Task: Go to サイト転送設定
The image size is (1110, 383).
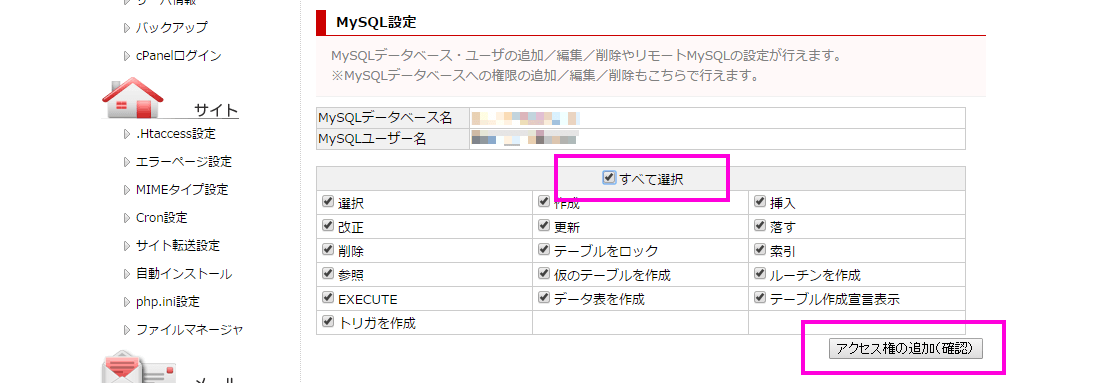Action: pos(178,246)
